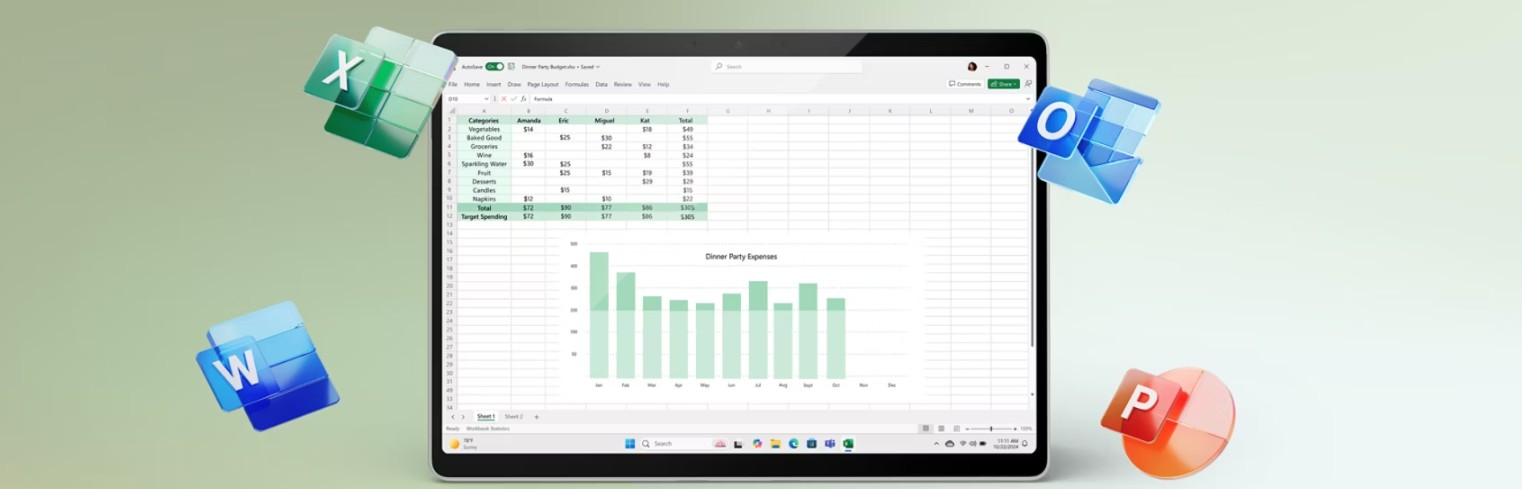1522x489 pixels.
Task: Open File Explorer from the taskbar
Action: pyautogui.click(x=775, y=443)
